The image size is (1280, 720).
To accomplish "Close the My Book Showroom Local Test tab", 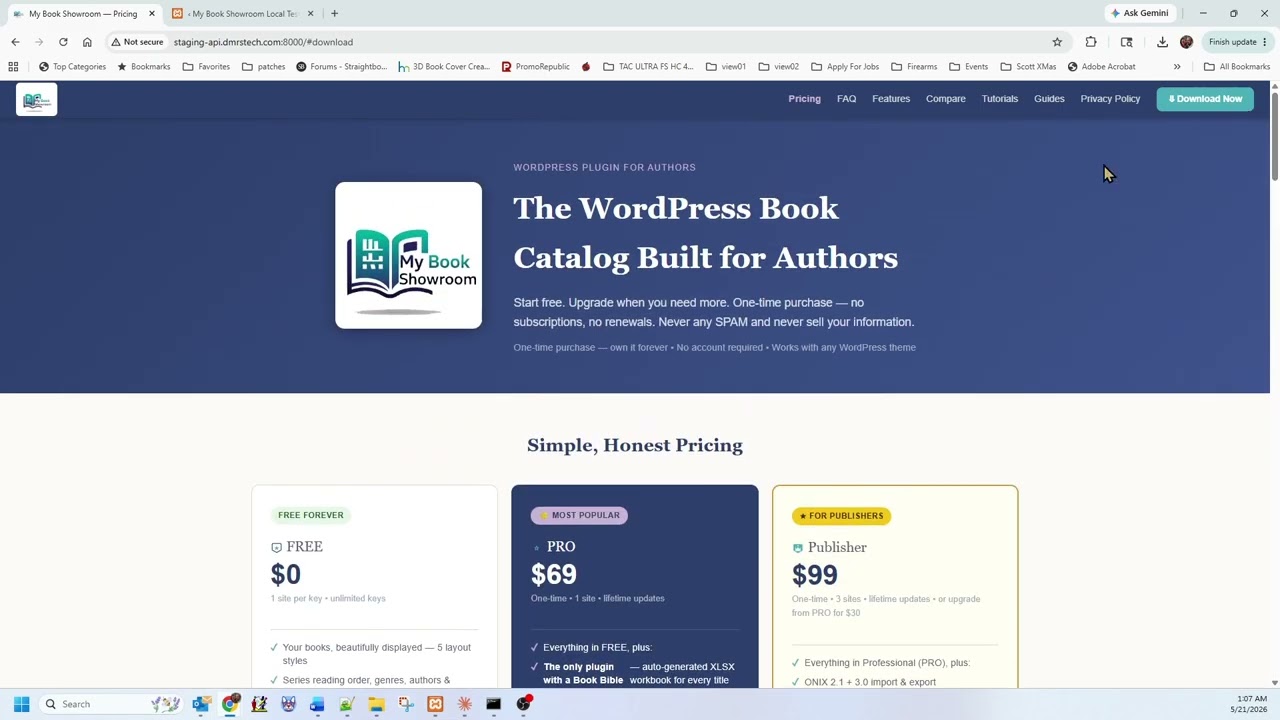I will tap(310, 14).
